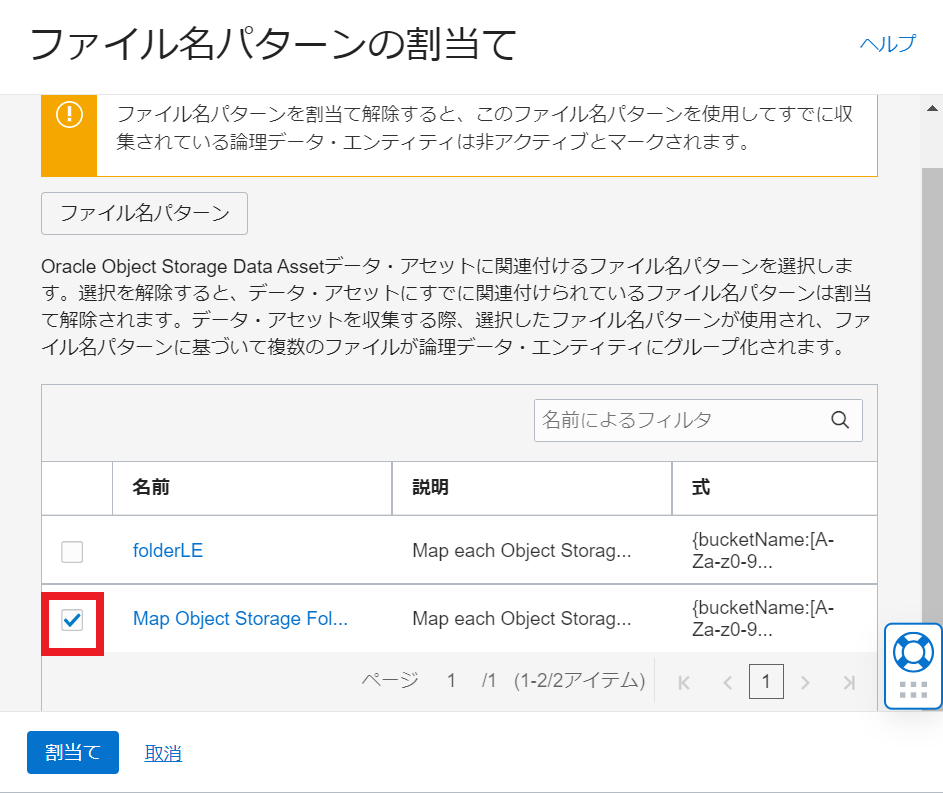Go to previous page arrow
Viewport: 943px width, 793px height.
tap(727, 682)
